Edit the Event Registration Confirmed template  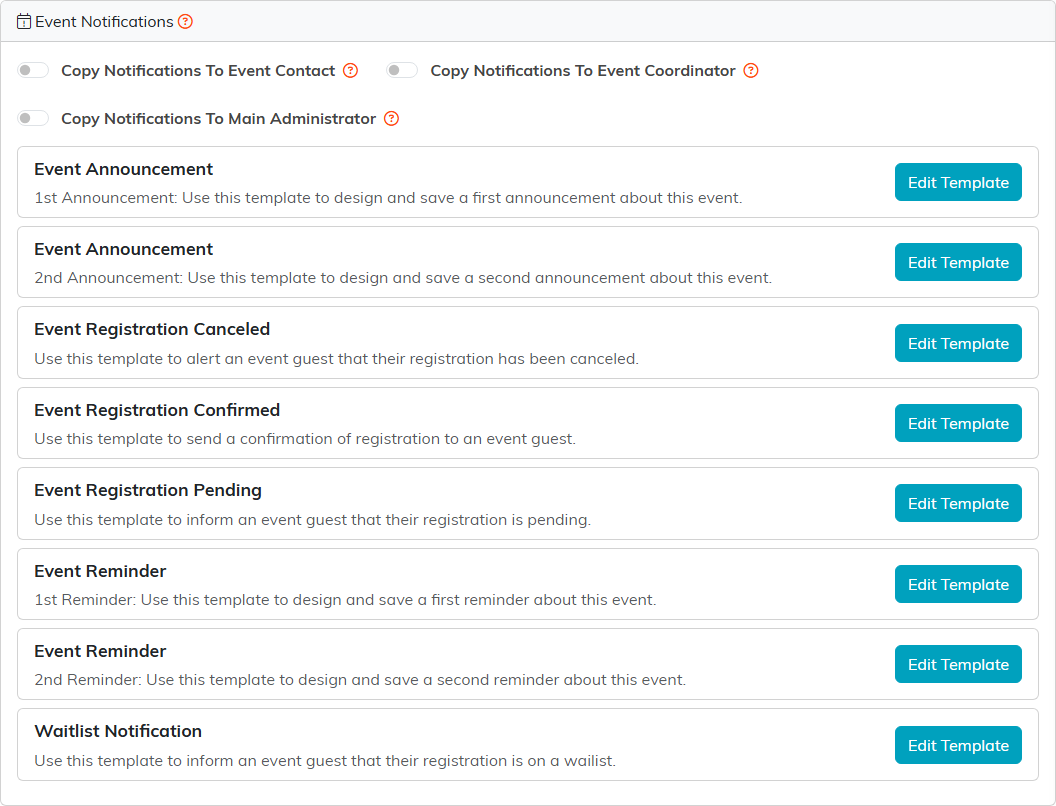tap(958, 424)
